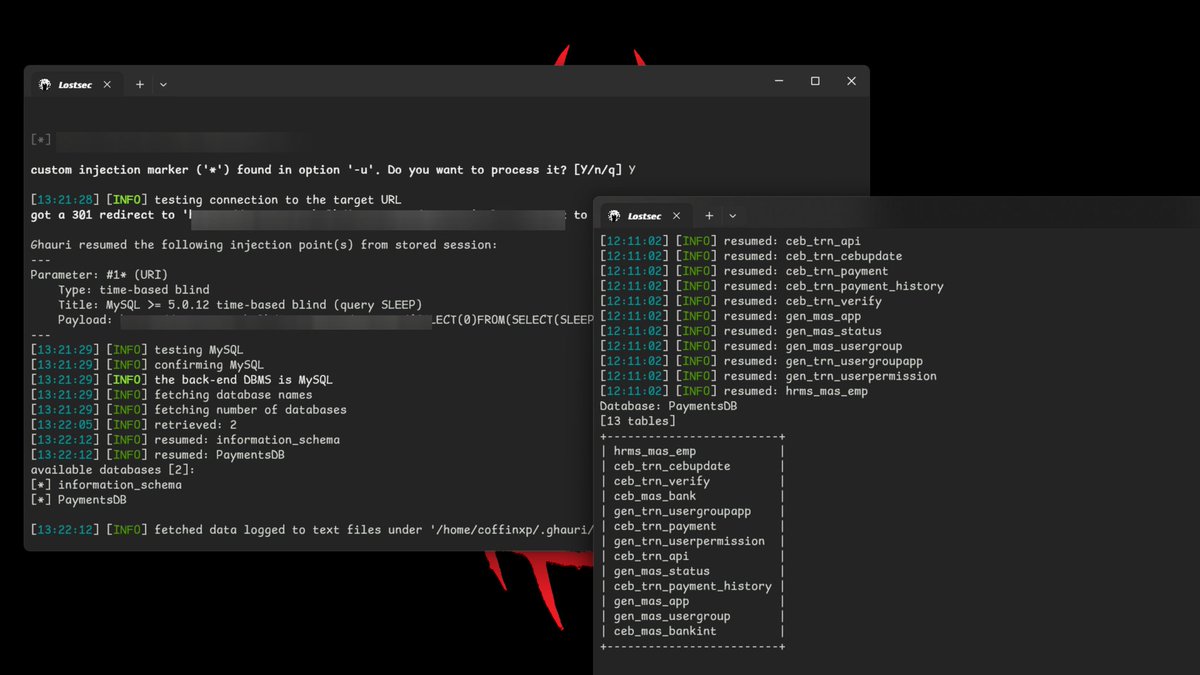Click the gen_trn_usergroupapp table row
Screen dimensions: 1200x675
click(692, 511)
